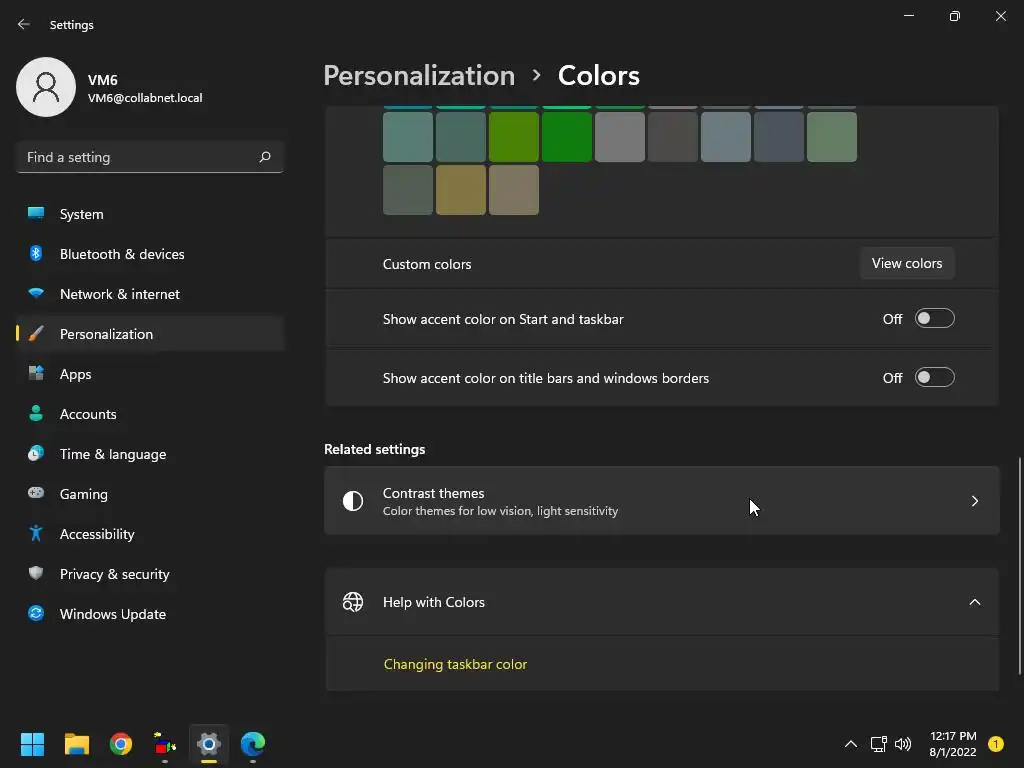The image size is (1024, 768).
Task: Click the back arrow in Settings header
Action: pyautogui.click(x=24, y=25)
